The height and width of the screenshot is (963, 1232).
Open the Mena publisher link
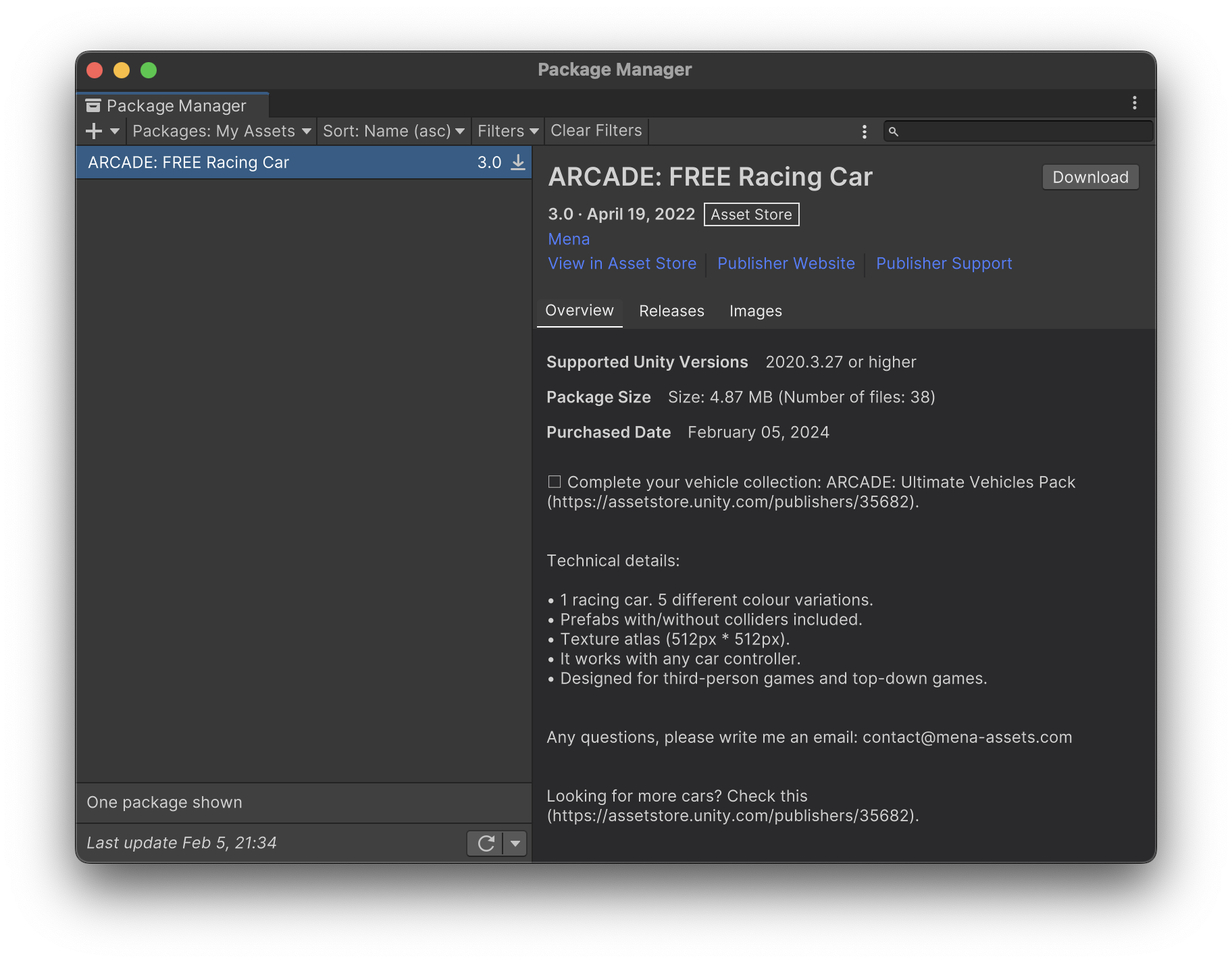point(569,239)
